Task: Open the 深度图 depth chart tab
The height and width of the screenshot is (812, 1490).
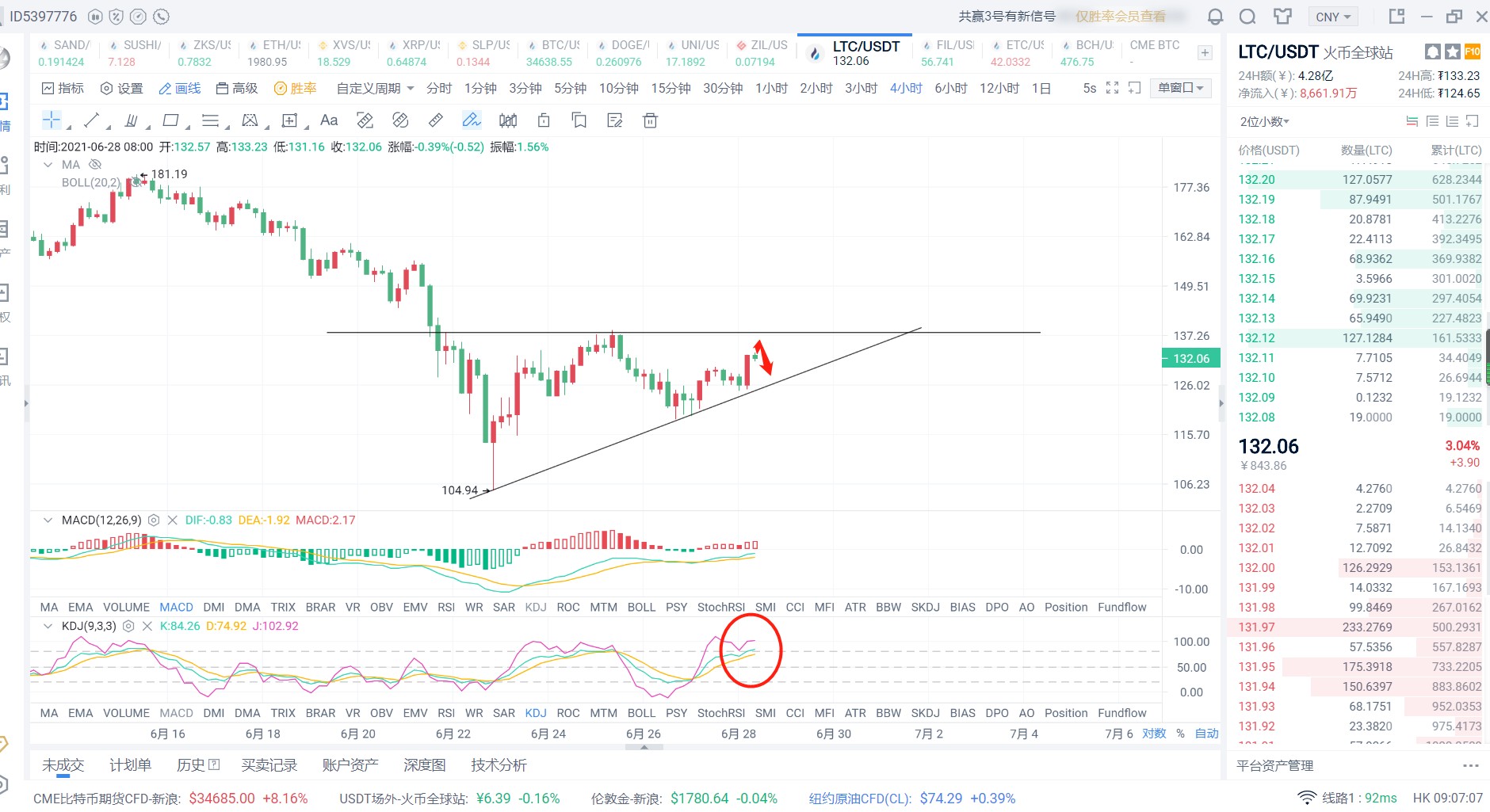Action: (424, 764)
